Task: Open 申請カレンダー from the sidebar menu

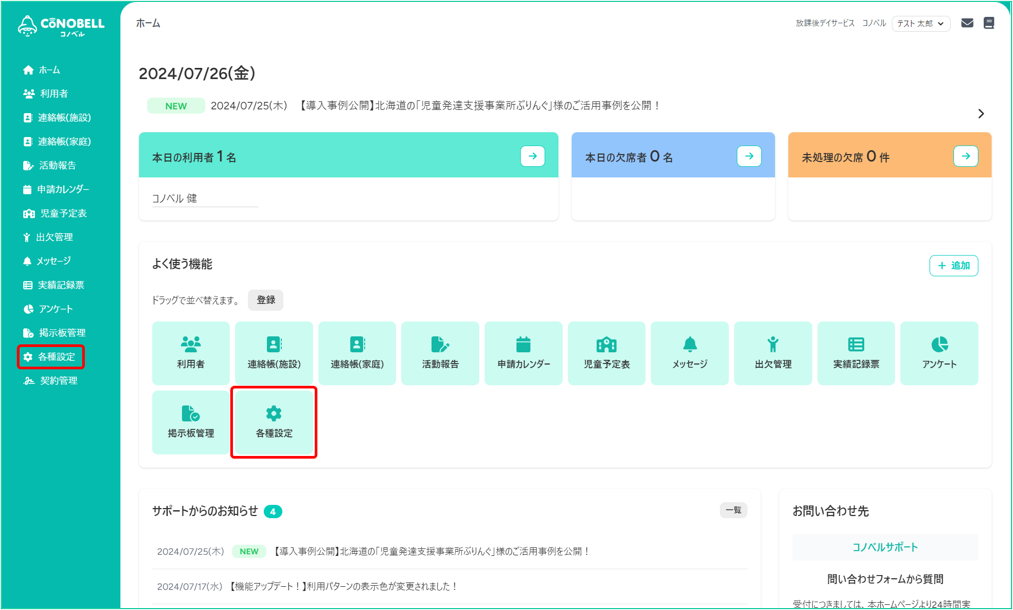Action: tap(56, 189)
